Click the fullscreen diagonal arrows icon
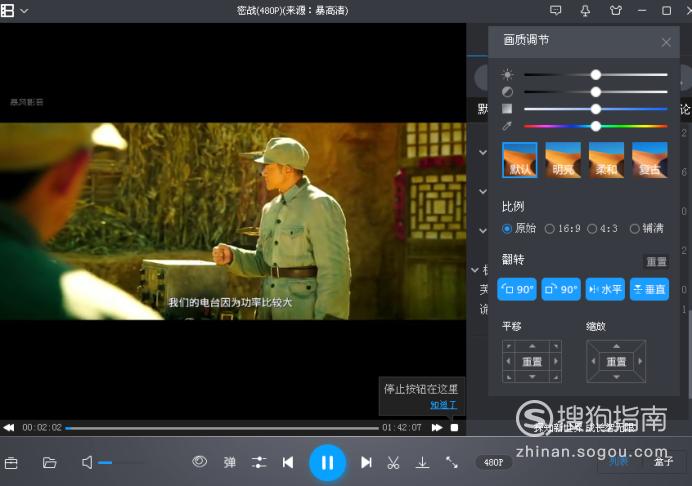Viewport: 692px width, 486px height. 451,463
